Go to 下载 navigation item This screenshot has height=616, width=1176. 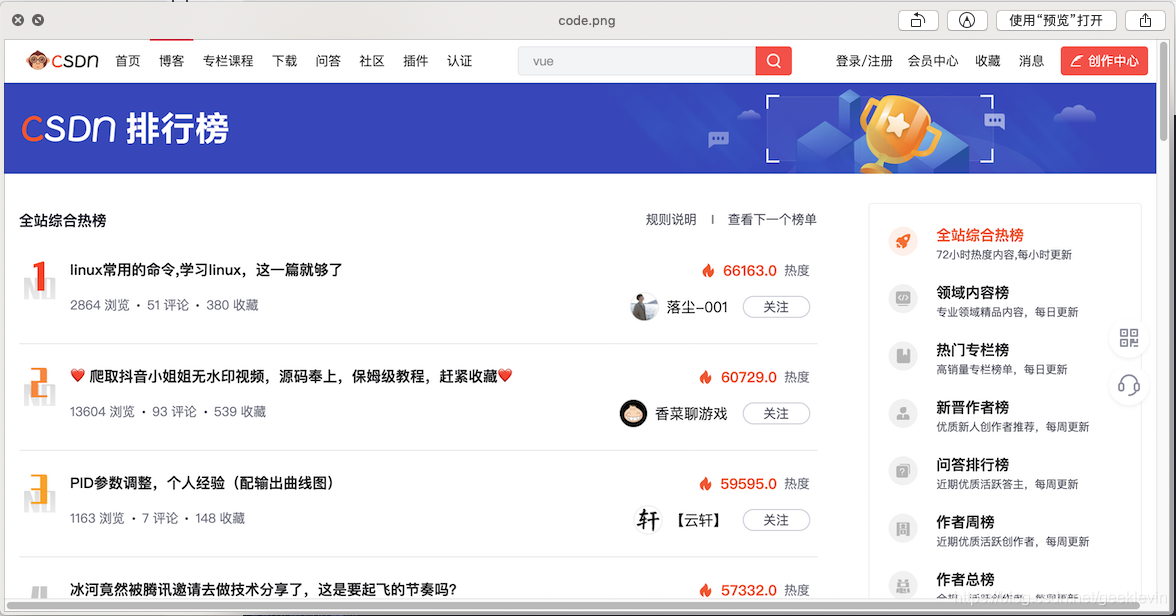tap(284, 61)
